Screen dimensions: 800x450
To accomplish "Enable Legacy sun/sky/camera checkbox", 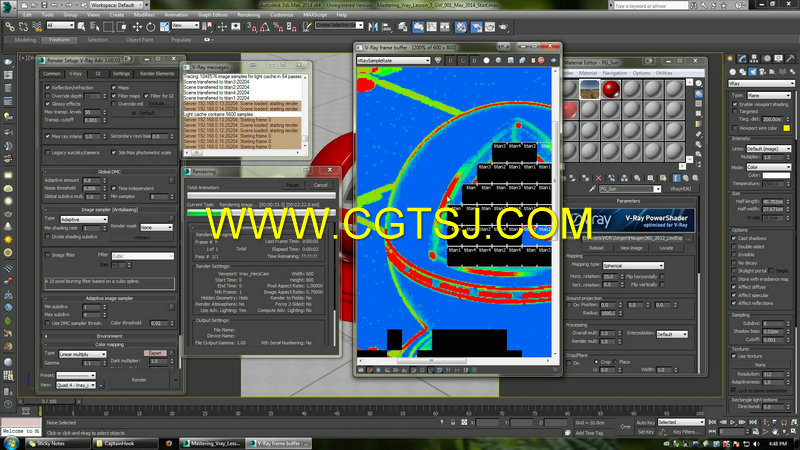I will coord(47,152).
